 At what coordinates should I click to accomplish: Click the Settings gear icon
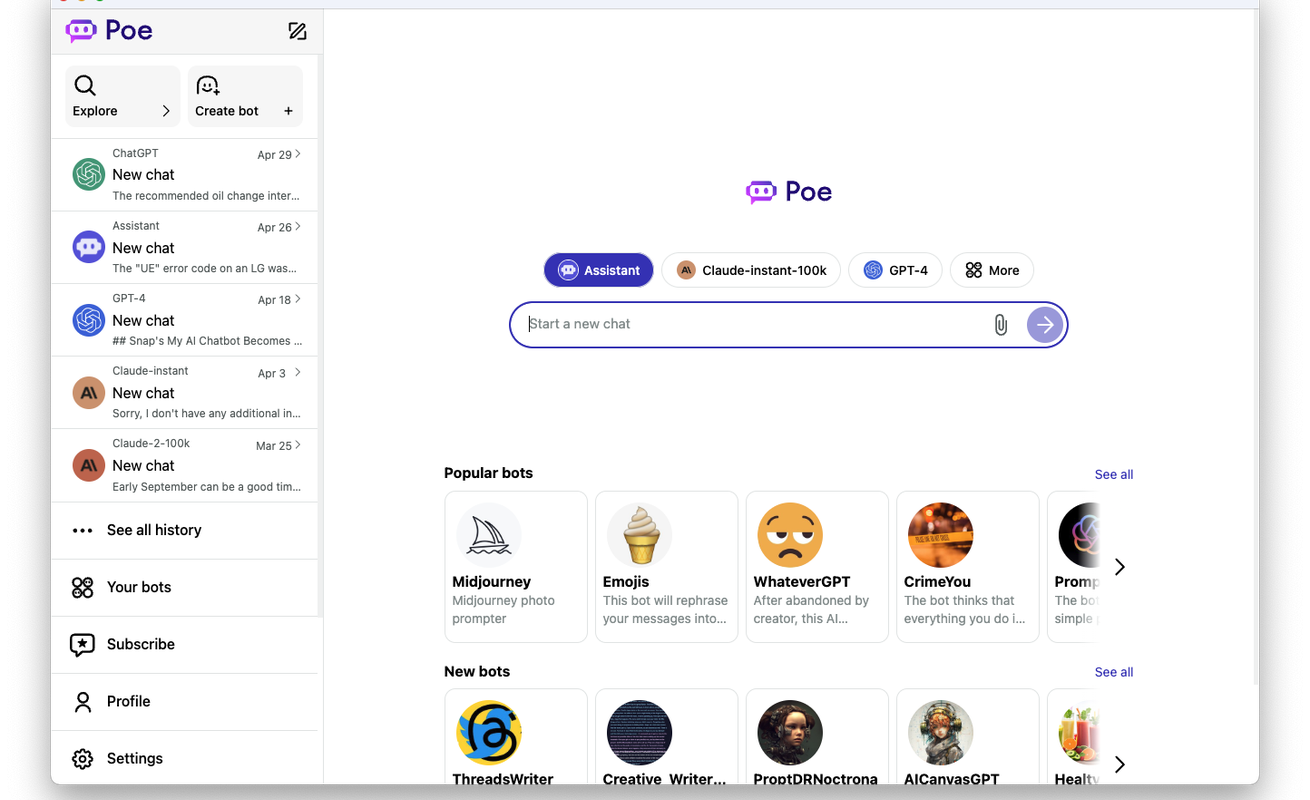[83, 759]
